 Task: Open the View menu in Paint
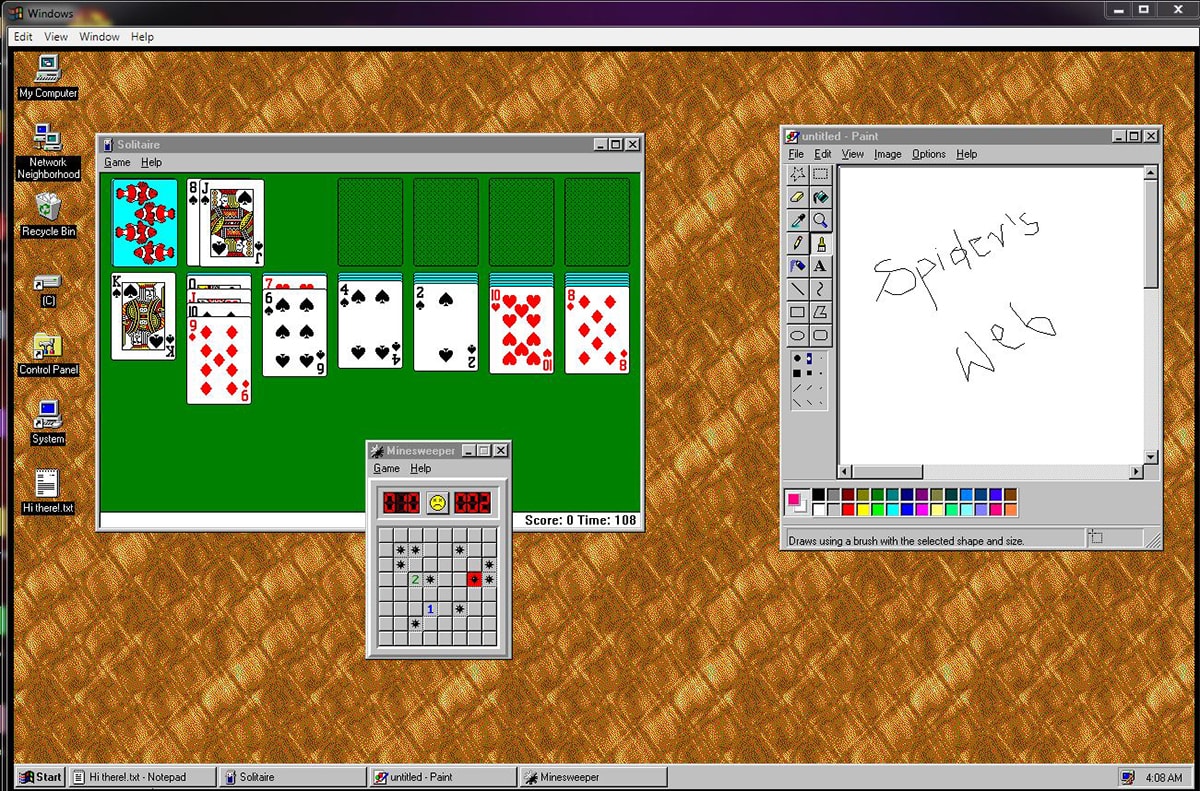[853, 154]
